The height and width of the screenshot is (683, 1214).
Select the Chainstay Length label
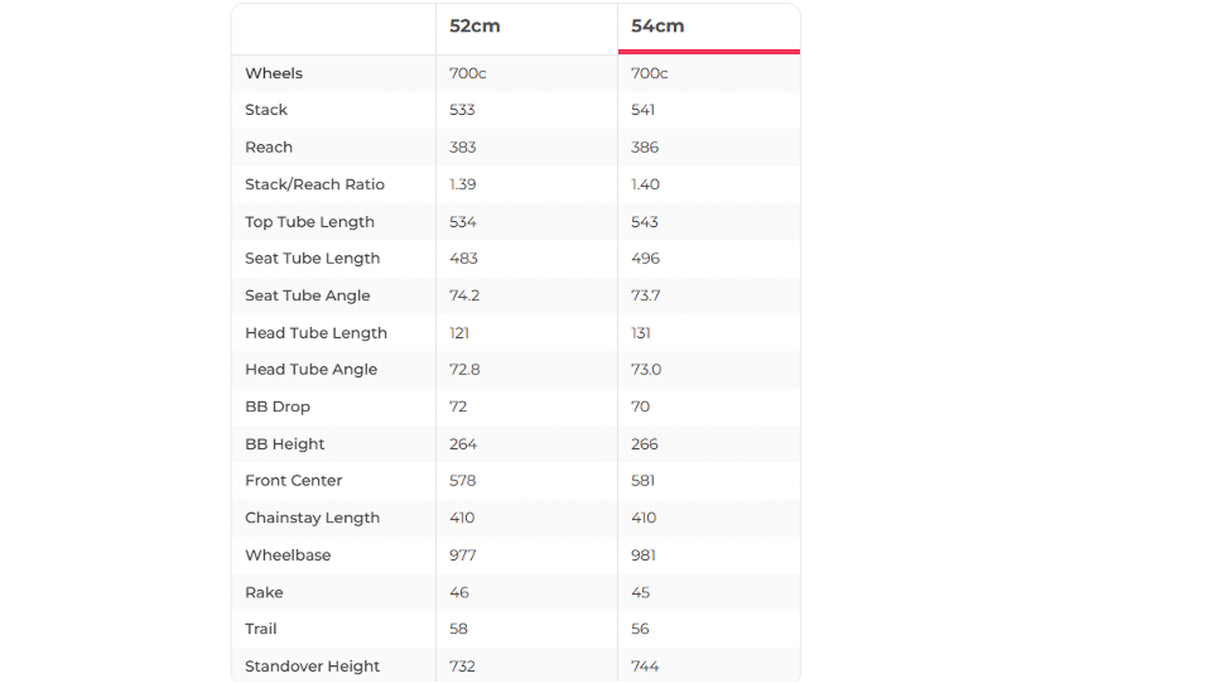click(x=312, y=518)
